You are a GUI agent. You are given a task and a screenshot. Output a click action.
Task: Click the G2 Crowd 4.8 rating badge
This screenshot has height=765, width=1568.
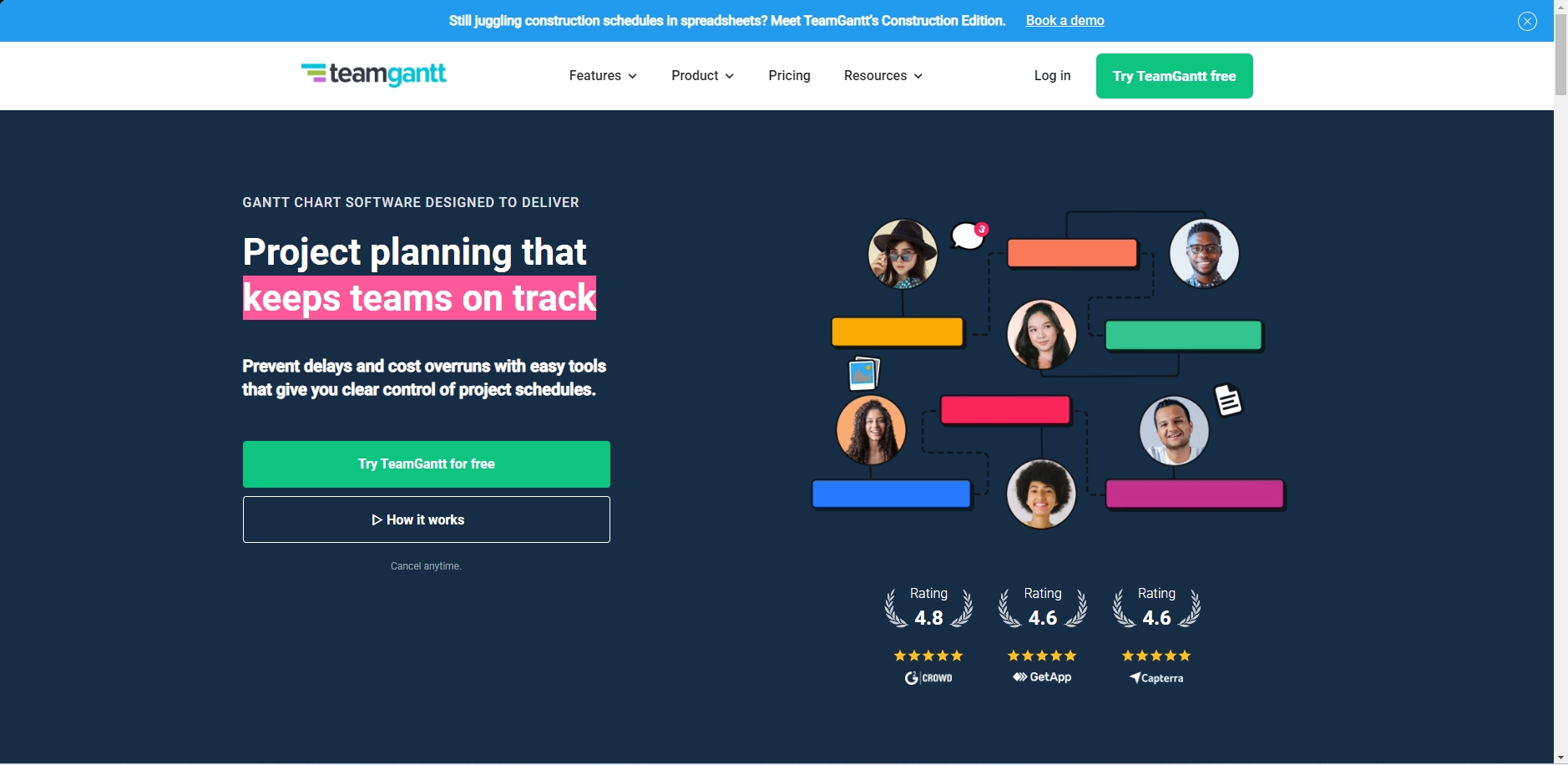pos(928,607)
